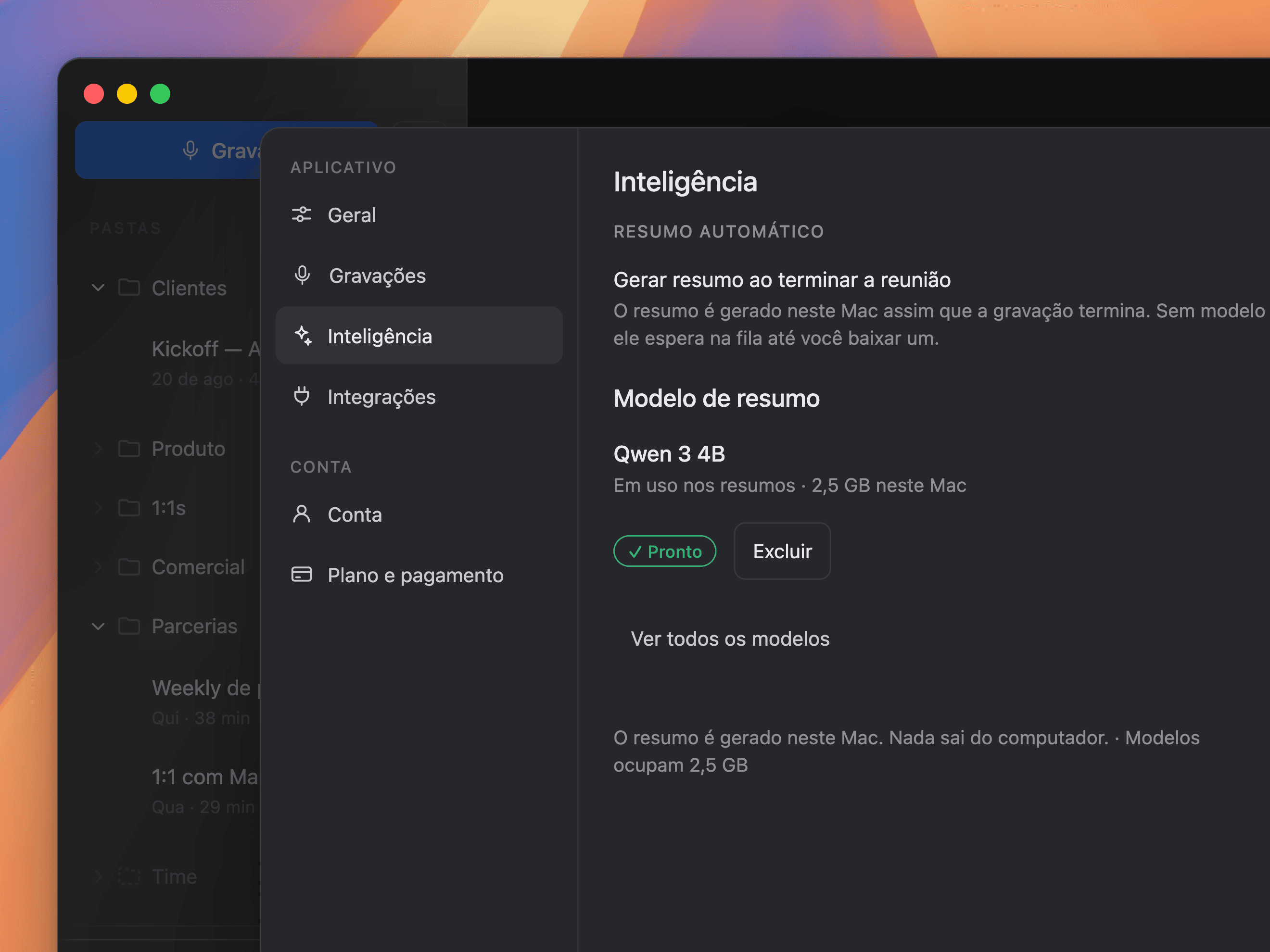Click the Comercial folder icon
Screen dimensions: 1270x952
[129, 567]
